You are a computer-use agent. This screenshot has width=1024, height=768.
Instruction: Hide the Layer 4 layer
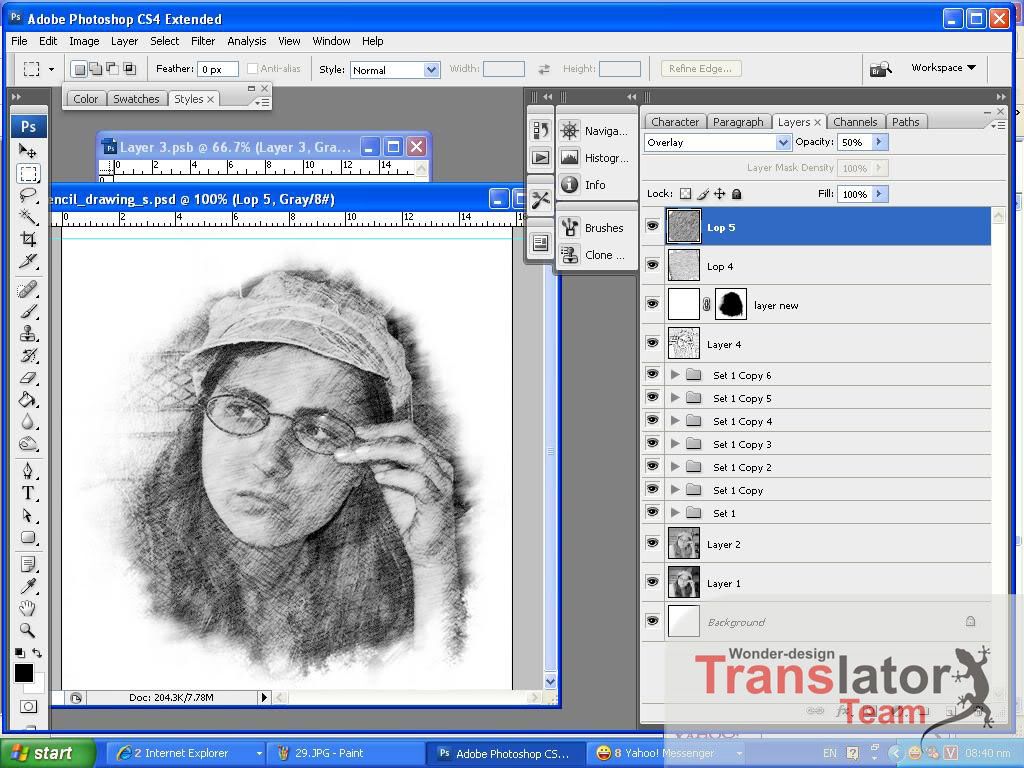pos(652,344)
